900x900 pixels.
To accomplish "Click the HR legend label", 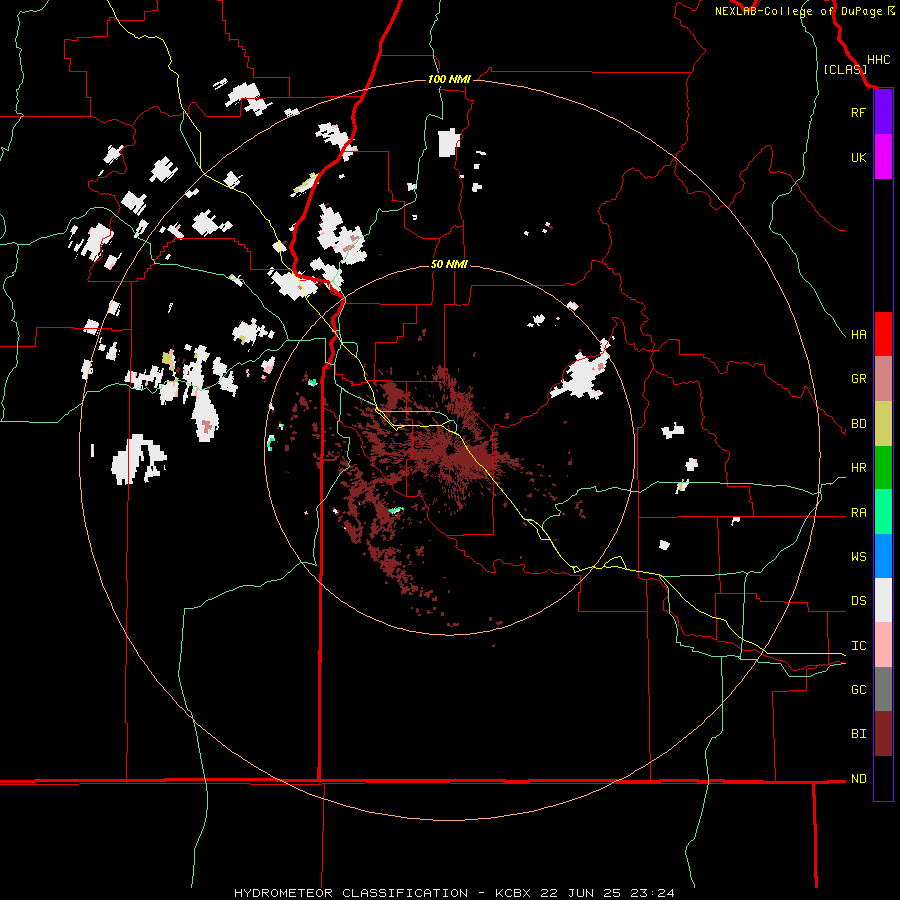I will coord(859,468).
